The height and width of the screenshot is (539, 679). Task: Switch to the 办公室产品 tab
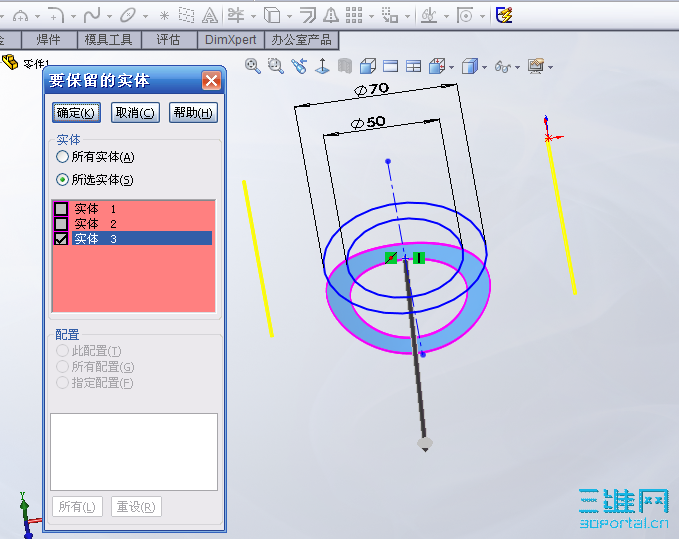click(301, 40)
